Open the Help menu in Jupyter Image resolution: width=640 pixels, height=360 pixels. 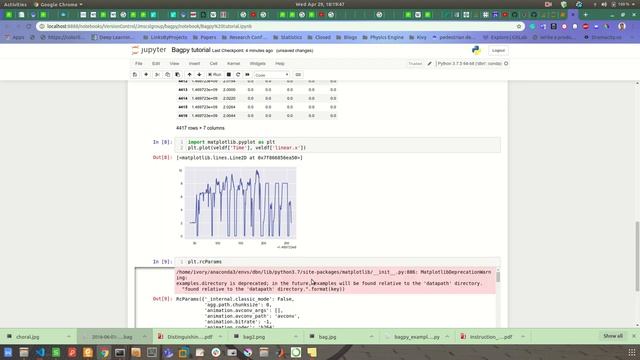280,64
